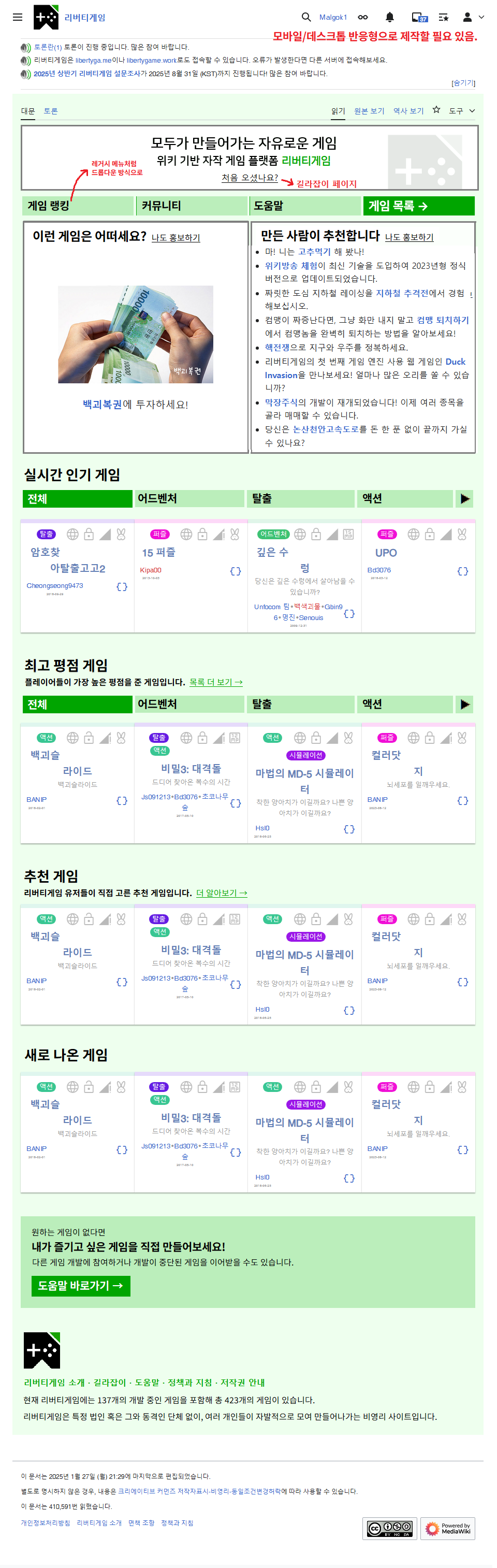Expand more categories arrow in 실시간 인기 게임
Image resolution: width=497 pixels, height=1568 pixels.
[465, 498]
